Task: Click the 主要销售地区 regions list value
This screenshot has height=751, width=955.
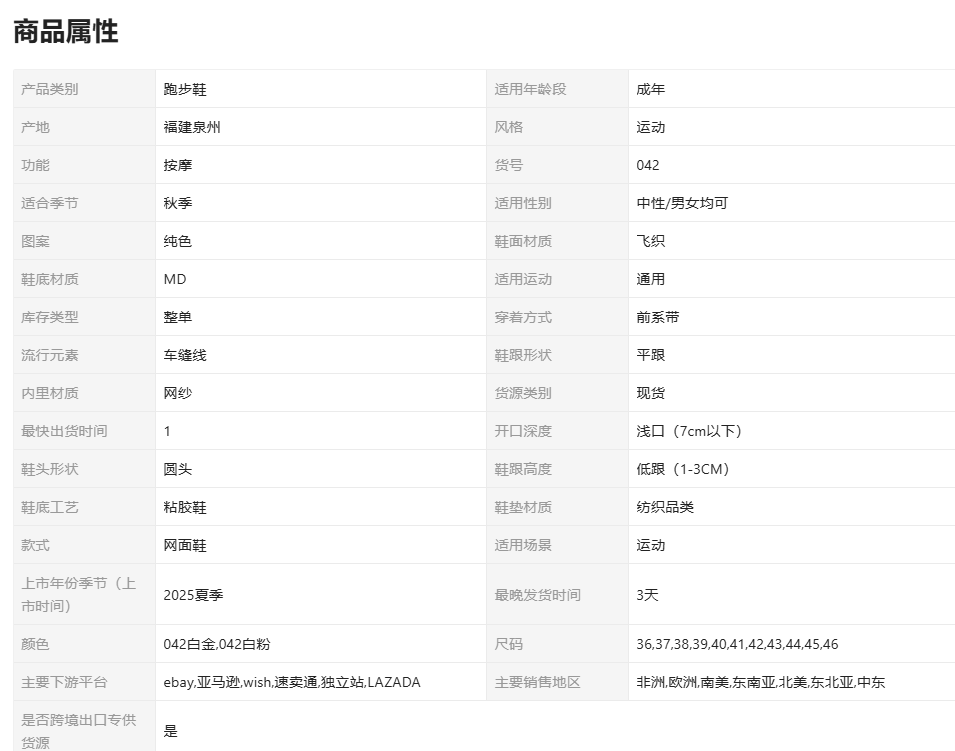Action: [x=760, y=682]
